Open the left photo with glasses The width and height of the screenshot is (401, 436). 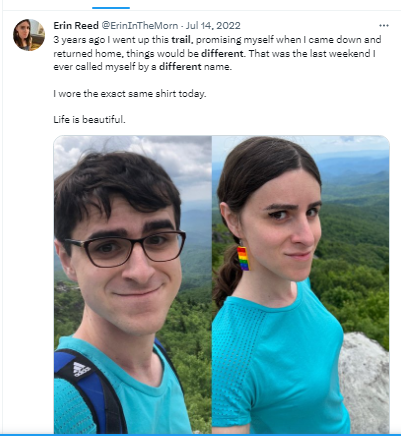tap(133, 285)
